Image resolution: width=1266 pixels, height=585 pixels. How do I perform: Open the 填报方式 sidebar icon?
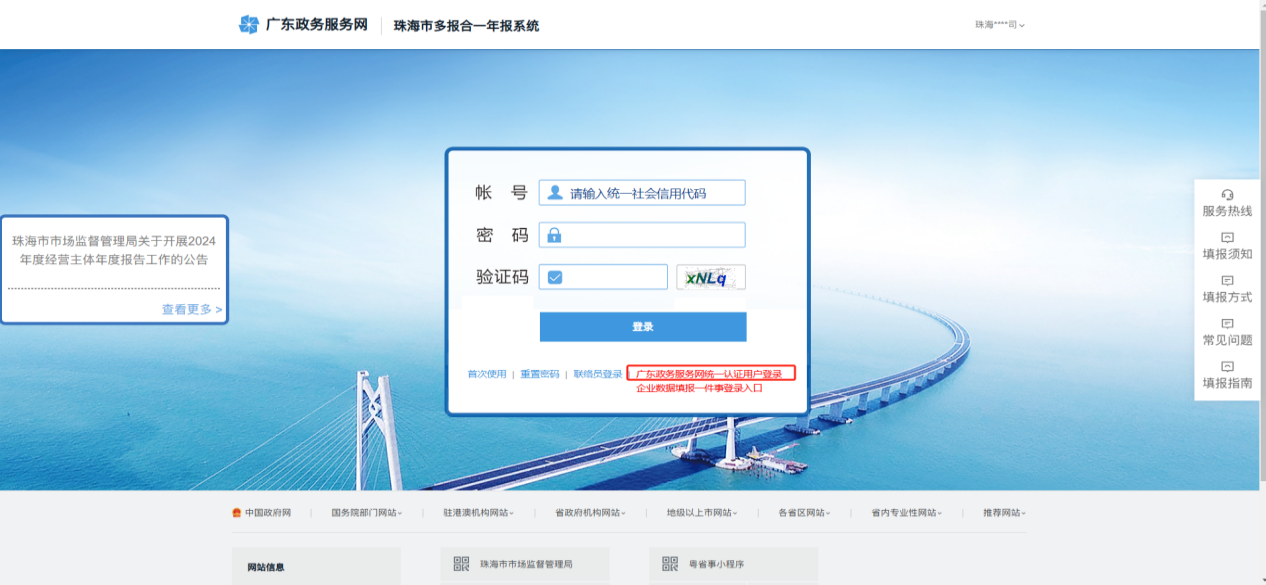coord(1227,280)
